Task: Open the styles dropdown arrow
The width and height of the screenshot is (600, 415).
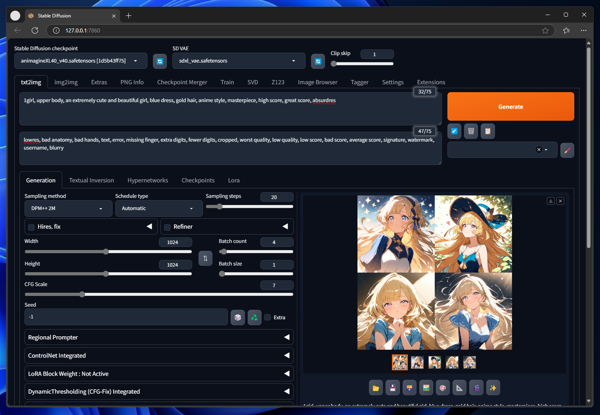Action: coord(546,150)
